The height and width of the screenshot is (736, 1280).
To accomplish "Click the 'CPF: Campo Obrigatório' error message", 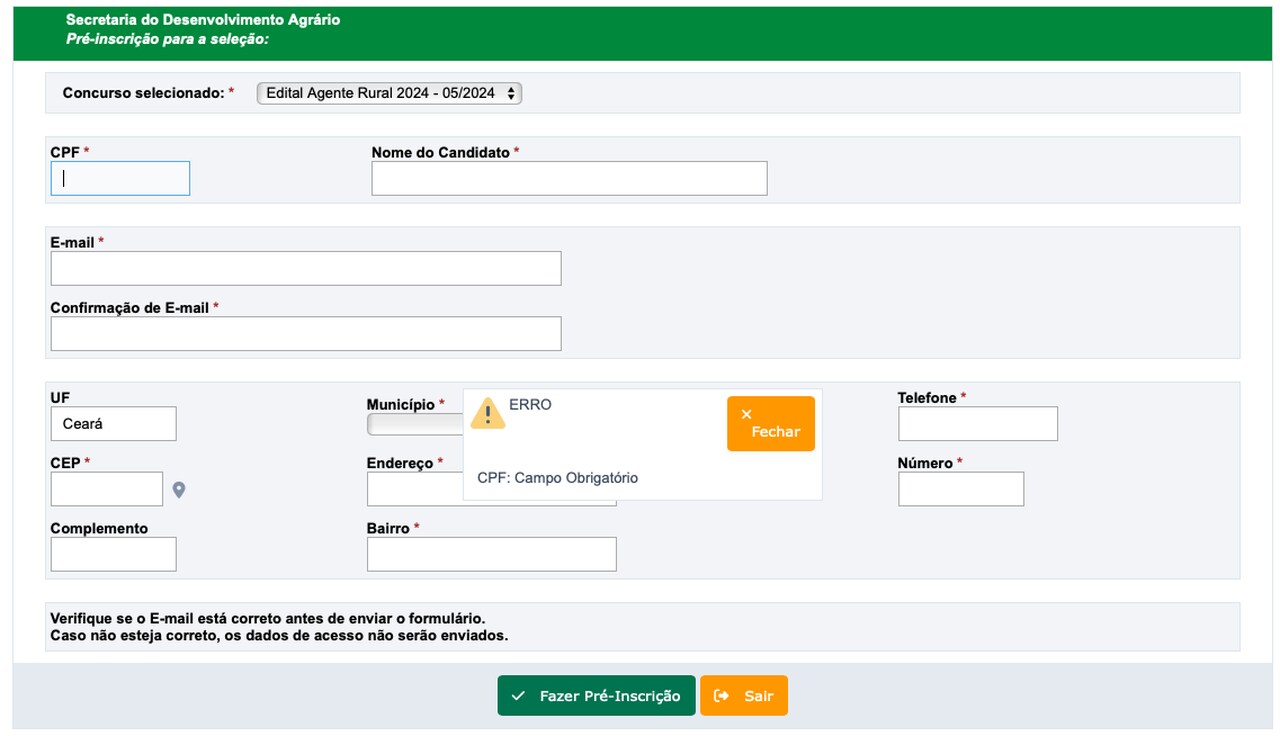I will (x=557, y=478).
